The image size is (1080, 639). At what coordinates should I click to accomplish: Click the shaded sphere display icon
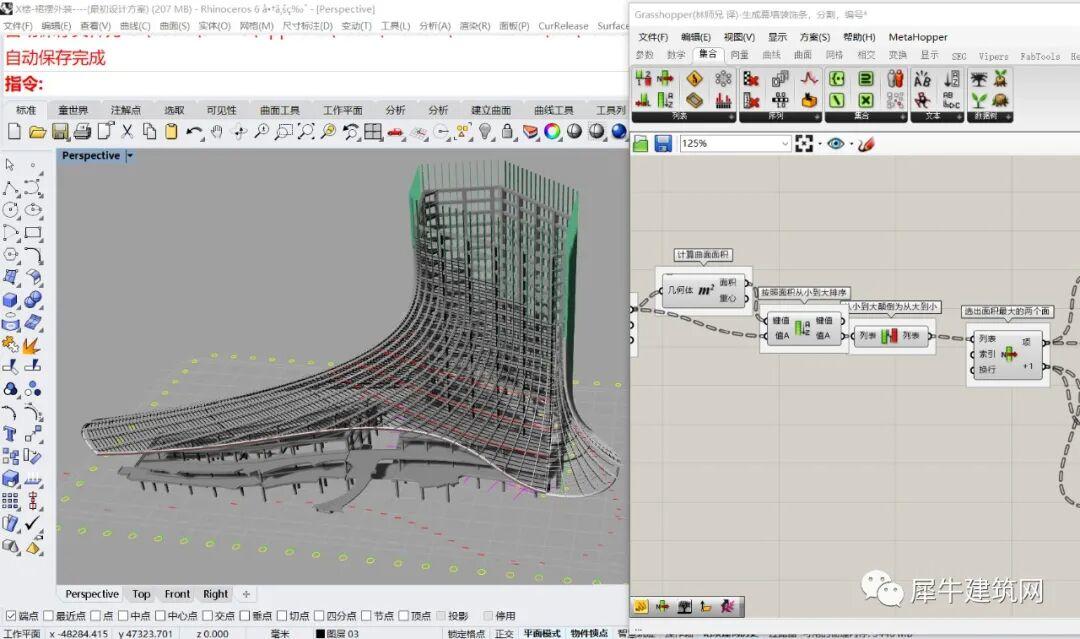574,131
